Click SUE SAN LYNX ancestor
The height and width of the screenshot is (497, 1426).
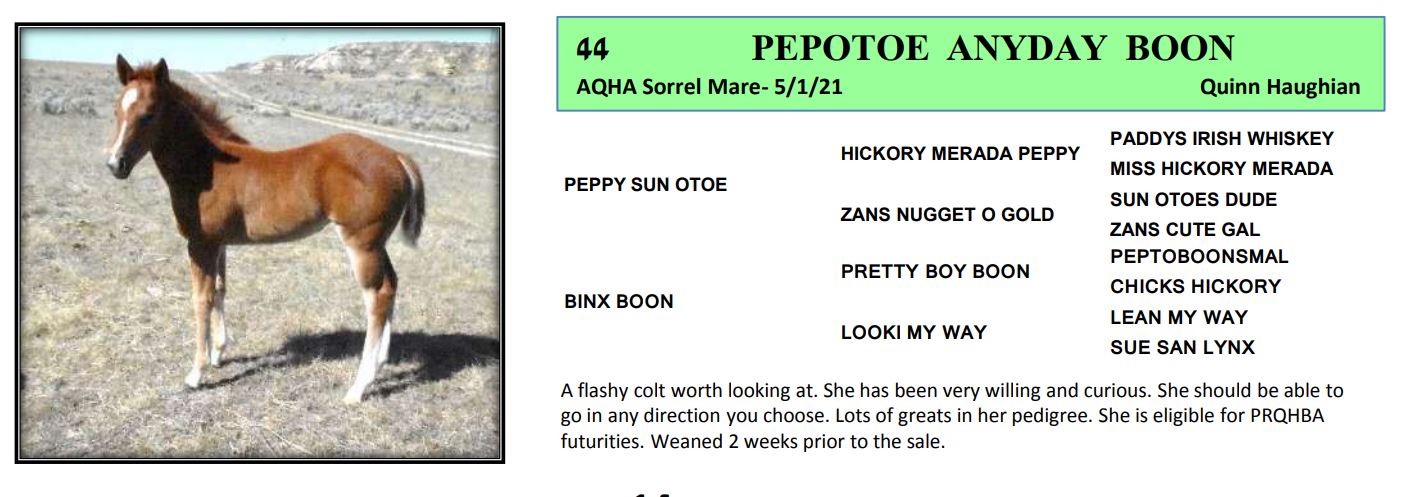[1182, 348]
